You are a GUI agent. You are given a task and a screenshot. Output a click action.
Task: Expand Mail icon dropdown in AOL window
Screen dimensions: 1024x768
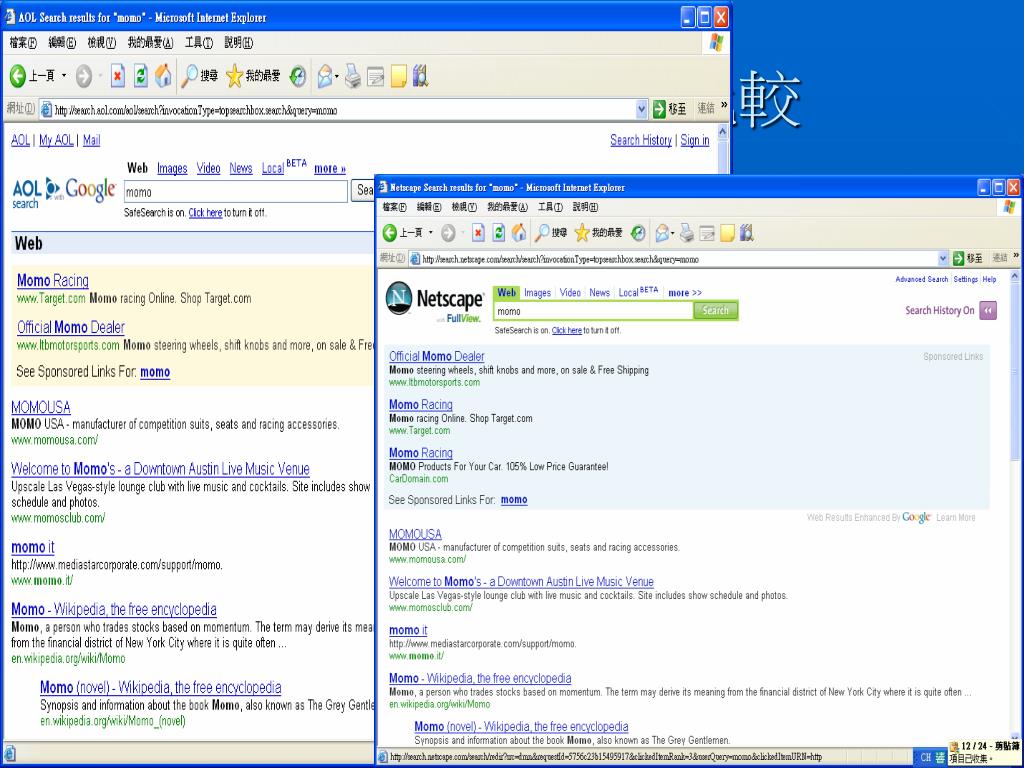point(337,76)
